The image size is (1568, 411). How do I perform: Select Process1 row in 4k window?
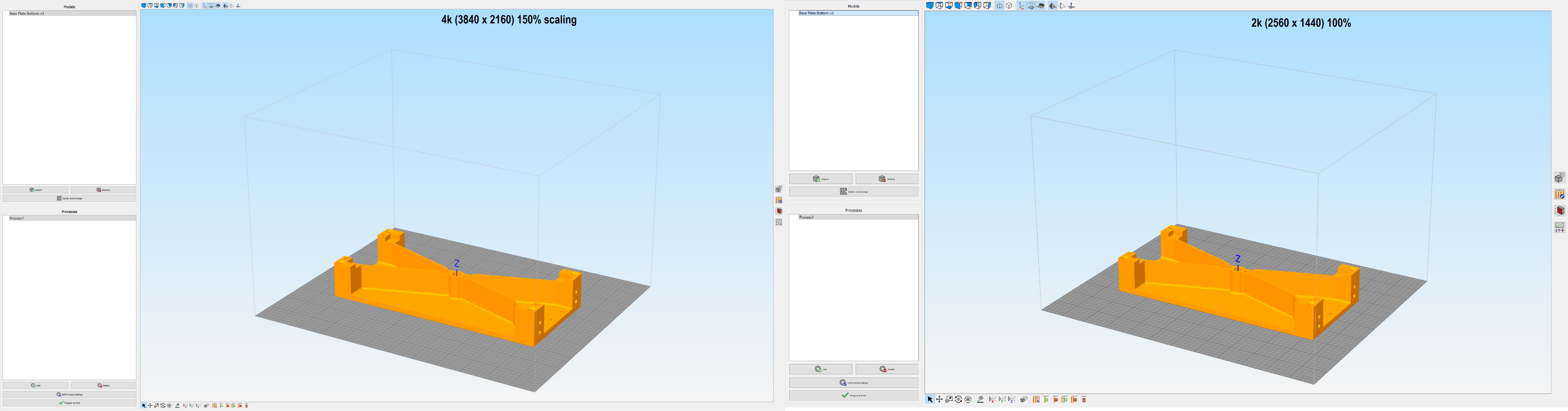click(x=69, y=218)
